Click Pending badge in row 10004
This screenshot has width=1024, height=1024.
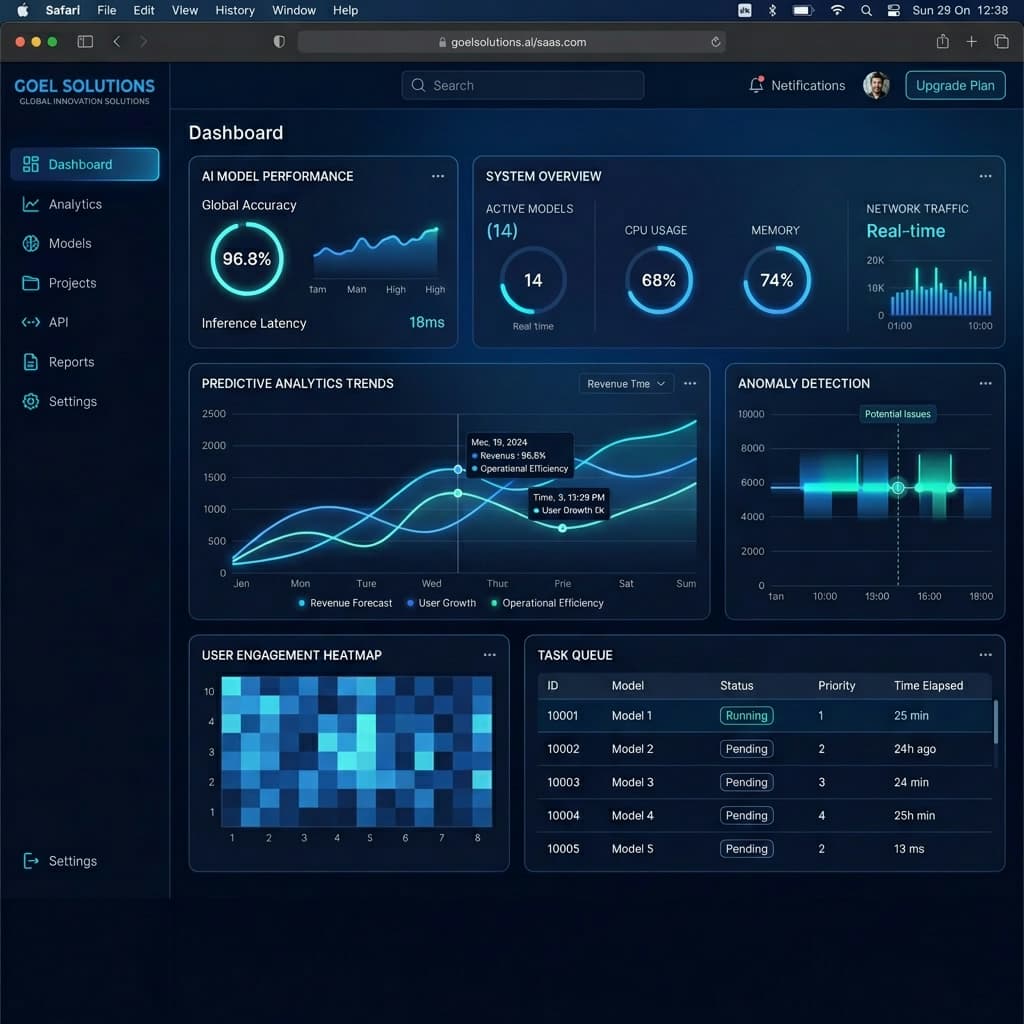[x=746, y=815]
